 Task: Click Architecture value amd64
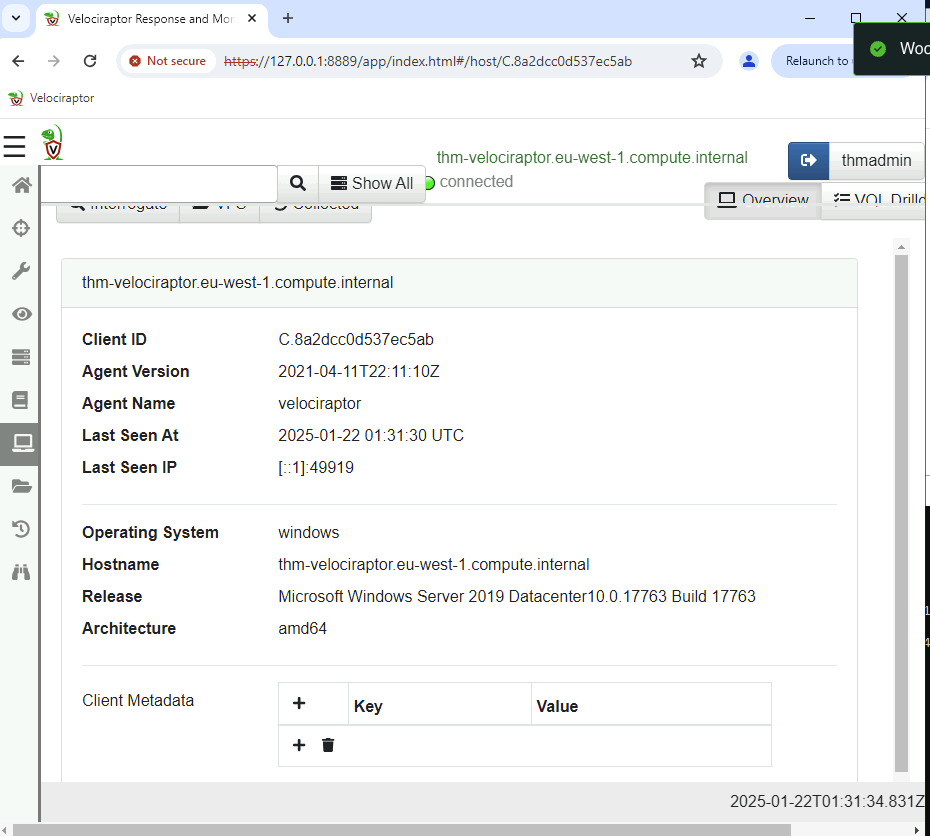[302, 628]
